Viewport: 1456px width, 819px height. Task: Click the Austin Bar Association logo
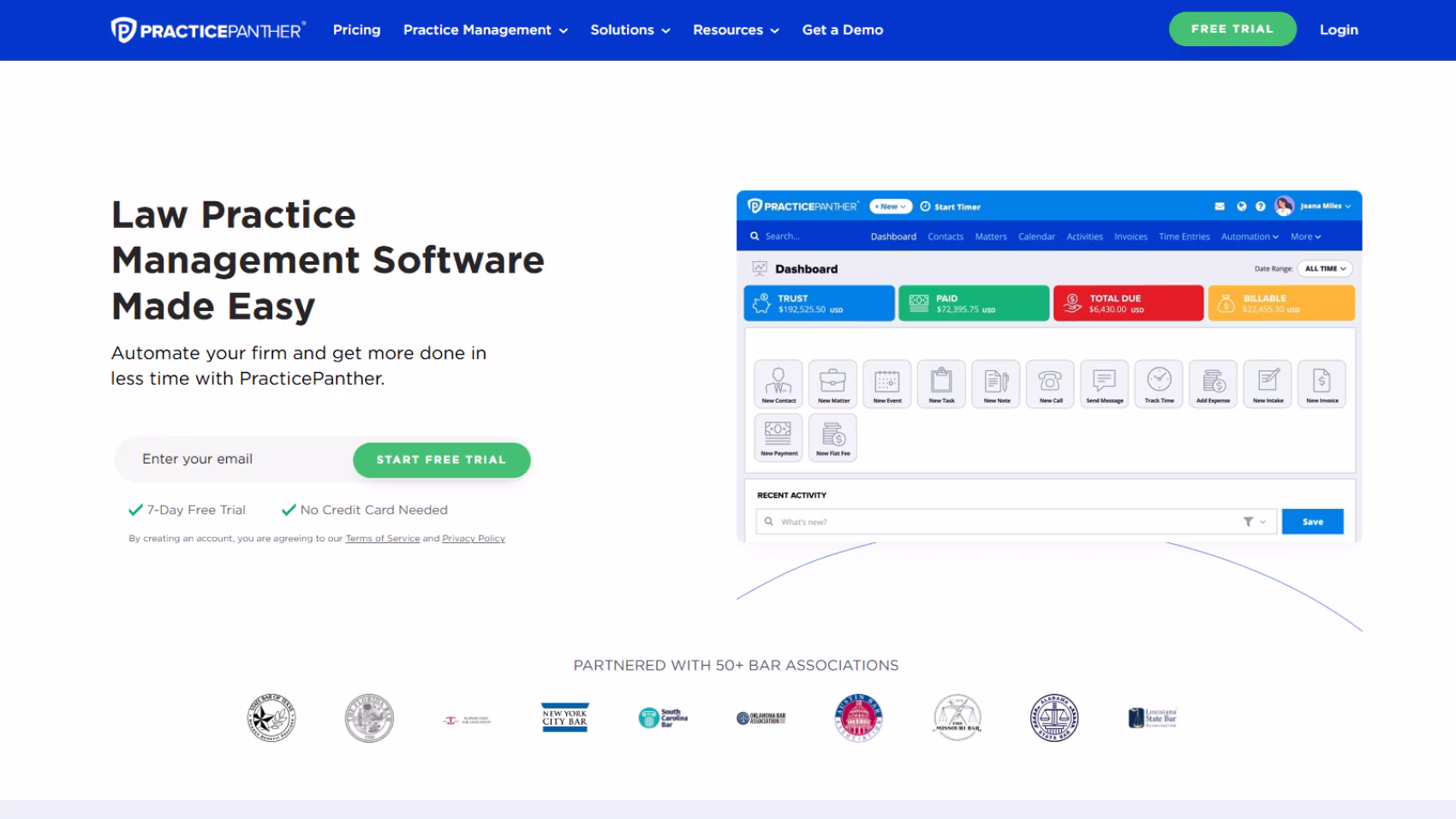tap(858, 718)
